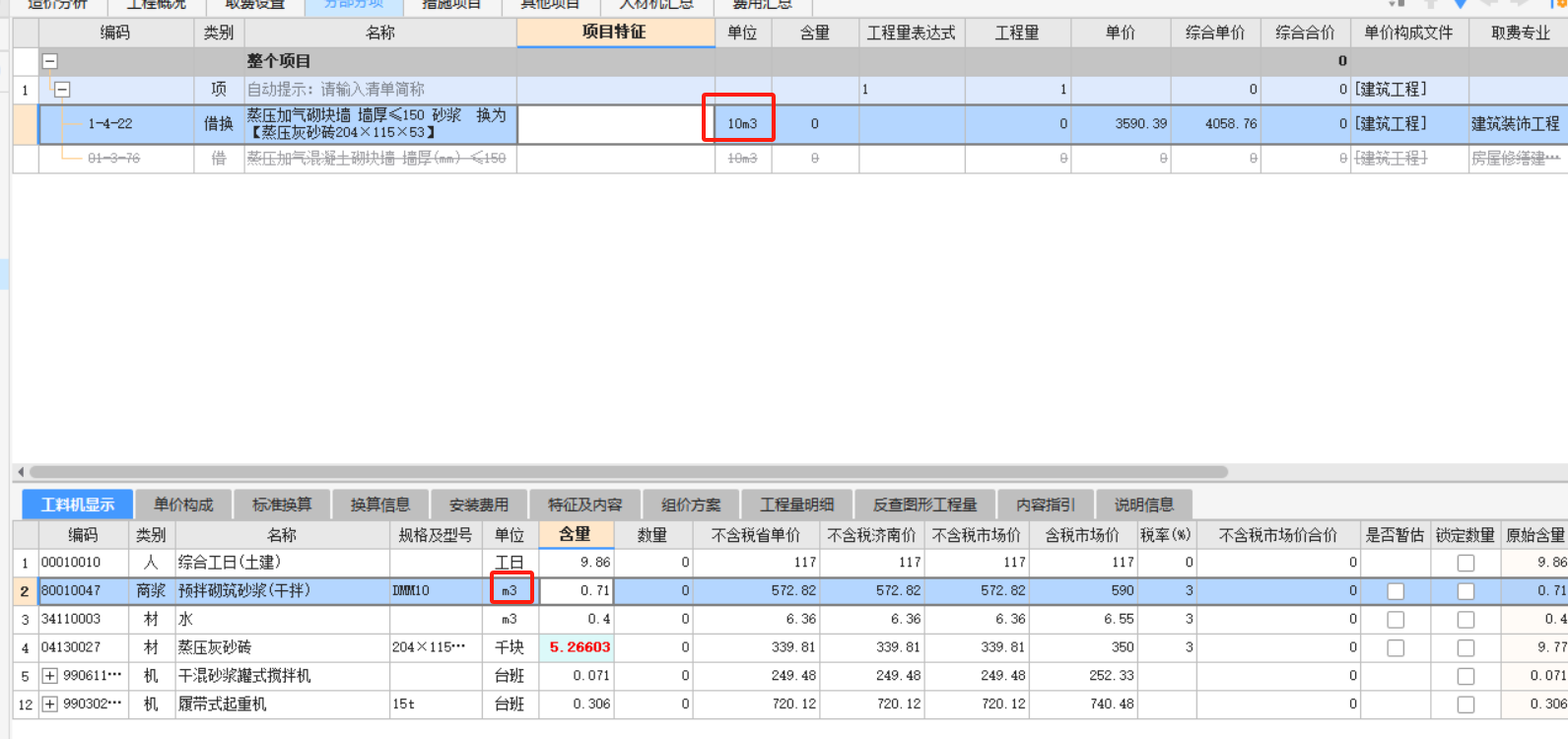Open the 安装费用 tab

point(479,504)
